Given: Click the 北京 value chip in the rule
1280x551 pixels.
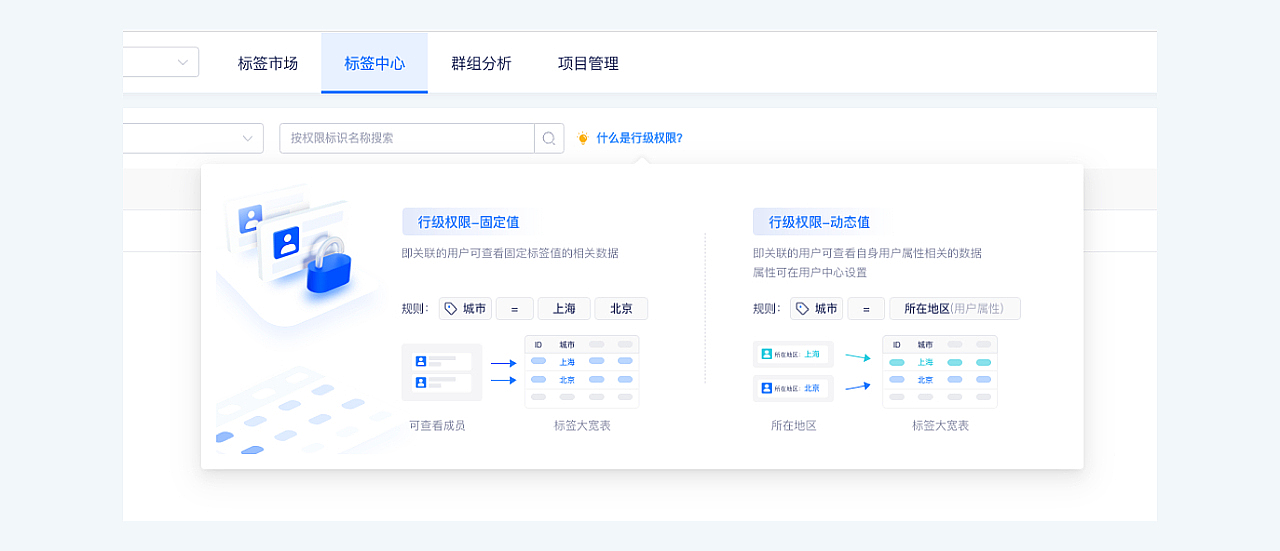Looking at the screenshot, I should click(621, 309).
